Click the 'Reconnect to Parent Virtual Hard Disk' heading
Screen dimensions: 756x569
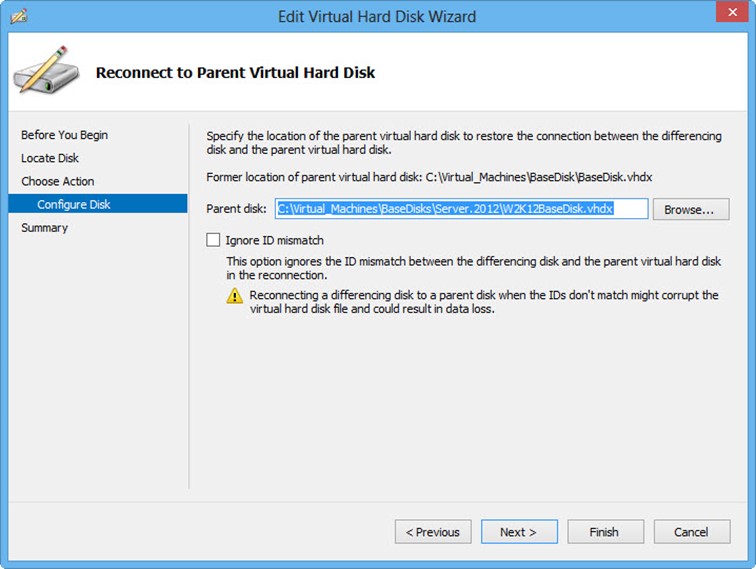235,72
